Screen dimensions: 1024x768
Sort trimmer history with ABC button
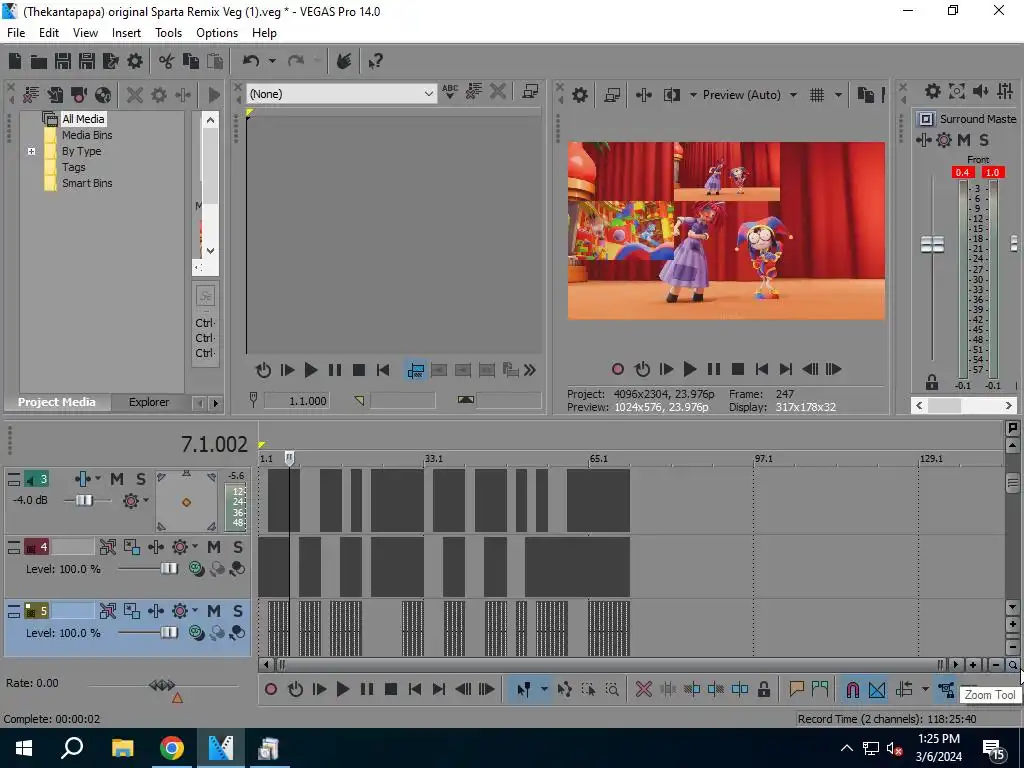point(450,92)
